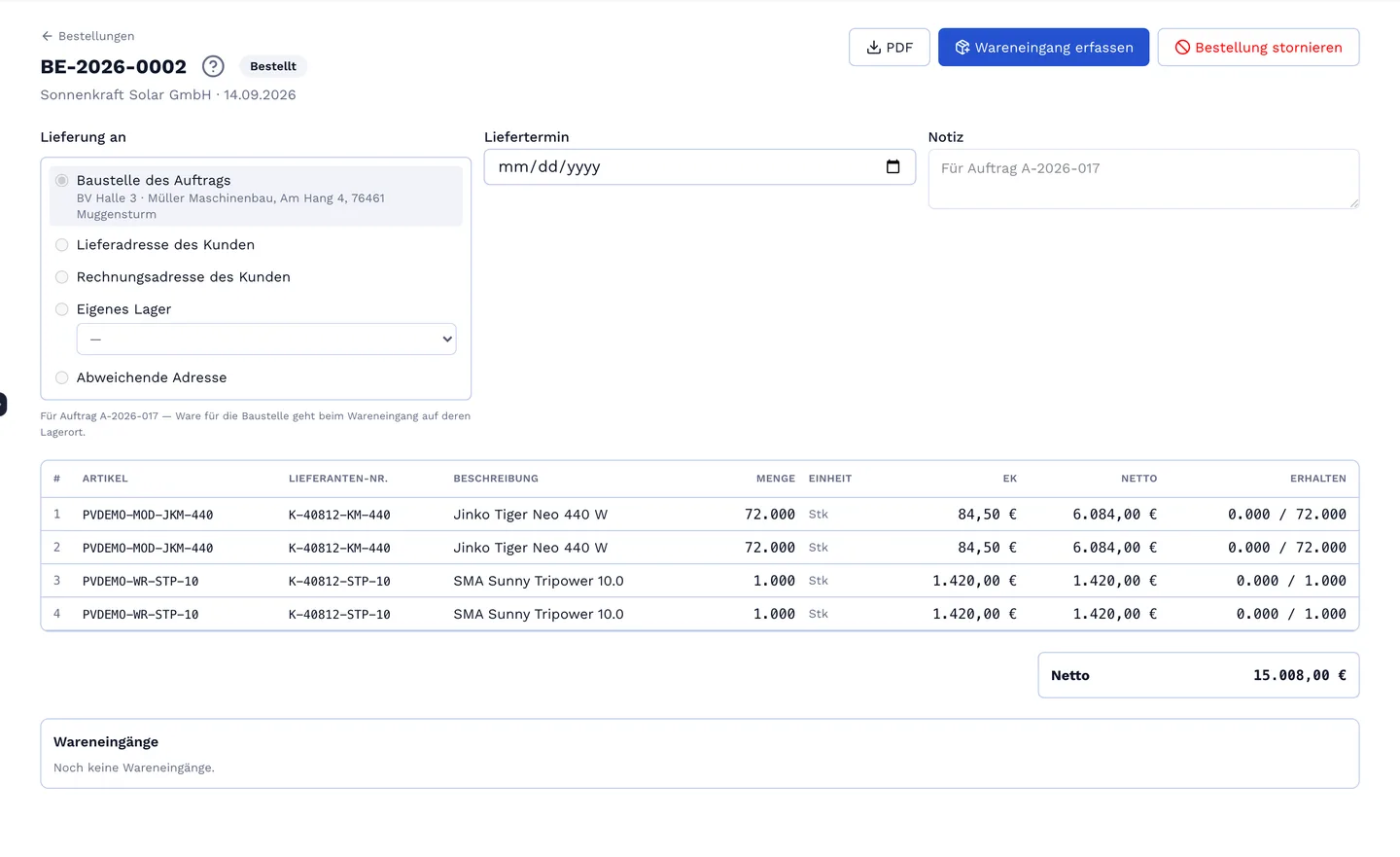Click the Menge column header

776,479
